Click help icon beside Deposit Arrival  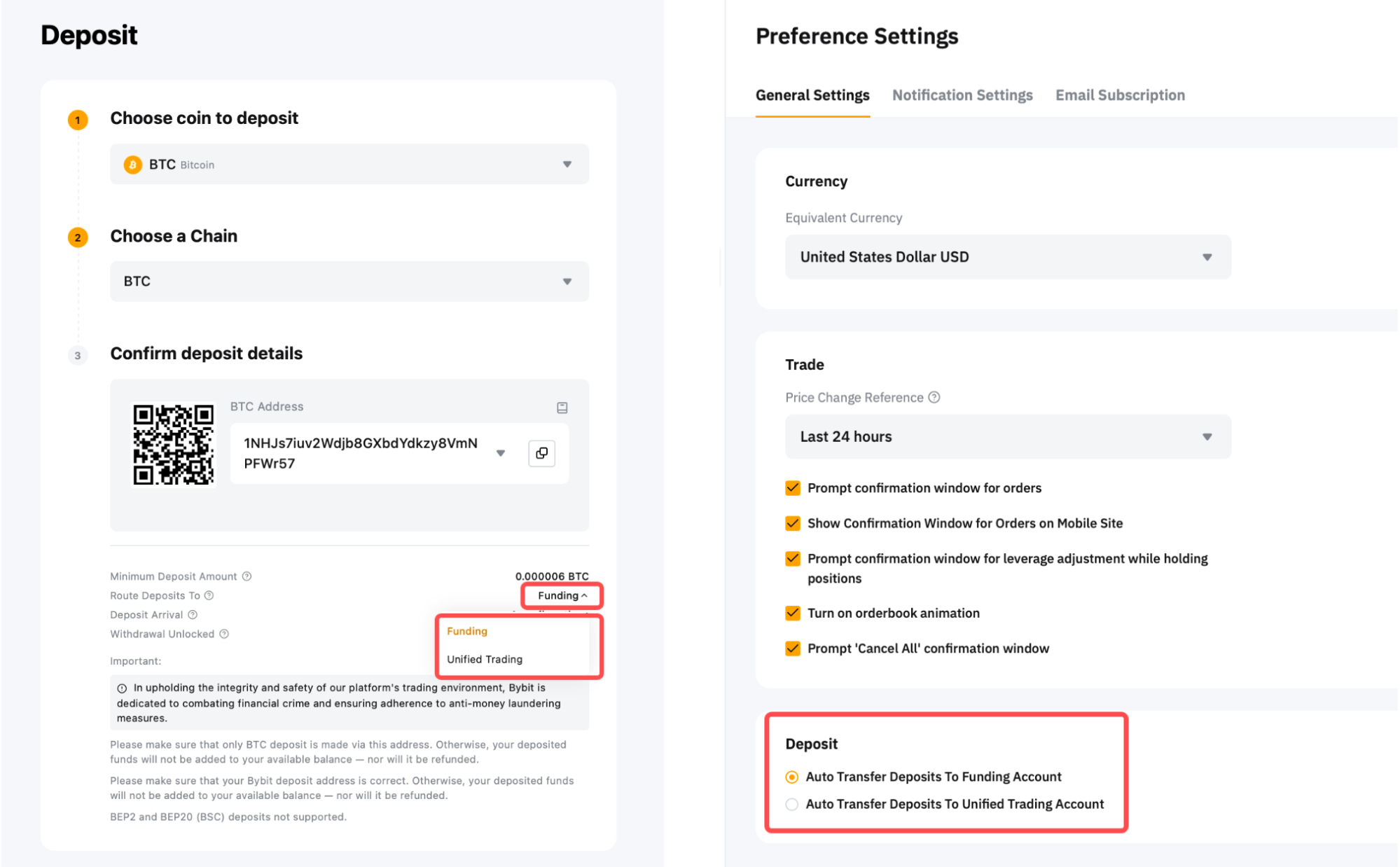pyautogui.click(x=193, y=614)
